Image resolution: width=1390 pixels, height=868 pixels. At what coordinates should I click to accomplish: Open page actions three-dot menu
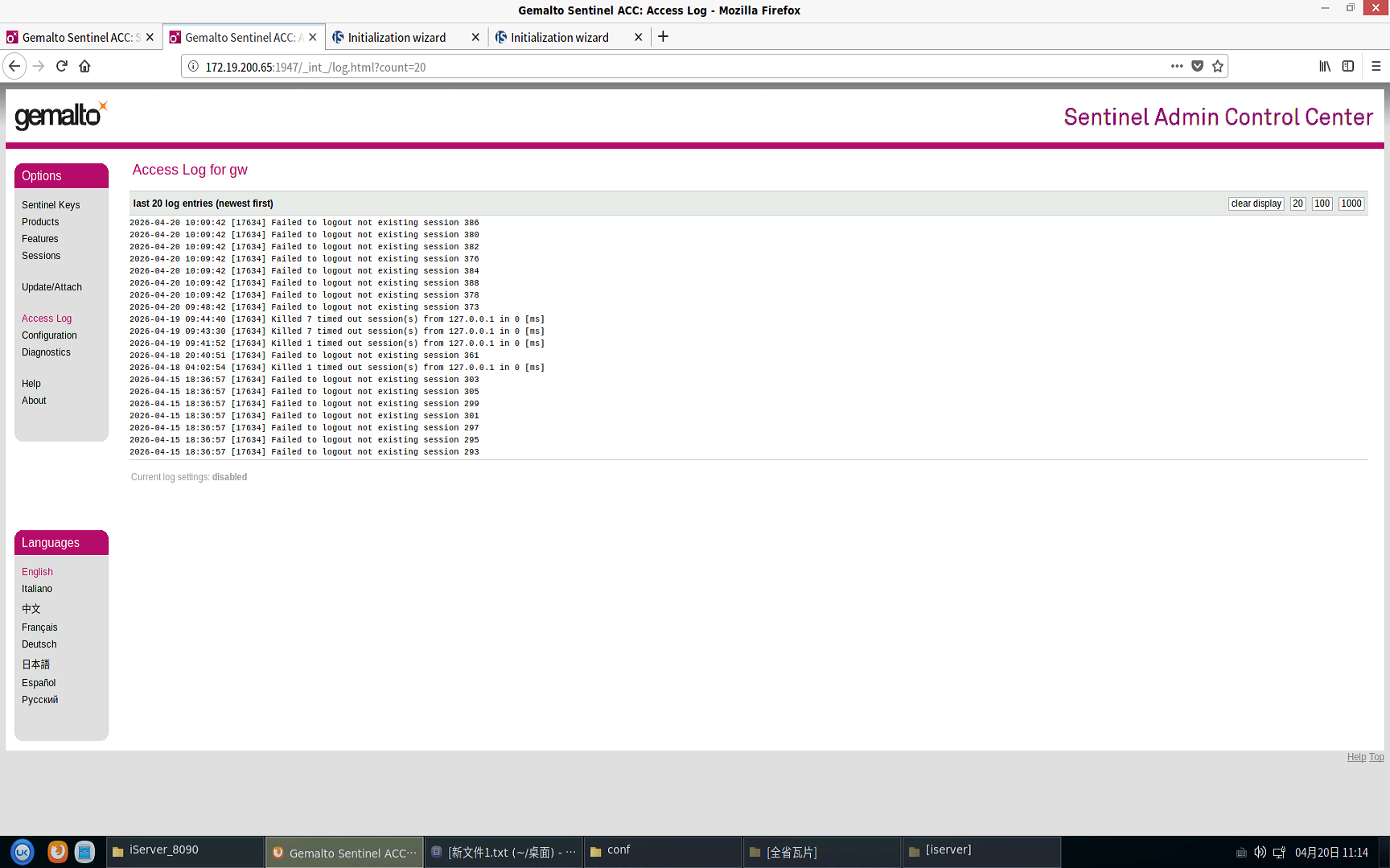pos(1177,66)
